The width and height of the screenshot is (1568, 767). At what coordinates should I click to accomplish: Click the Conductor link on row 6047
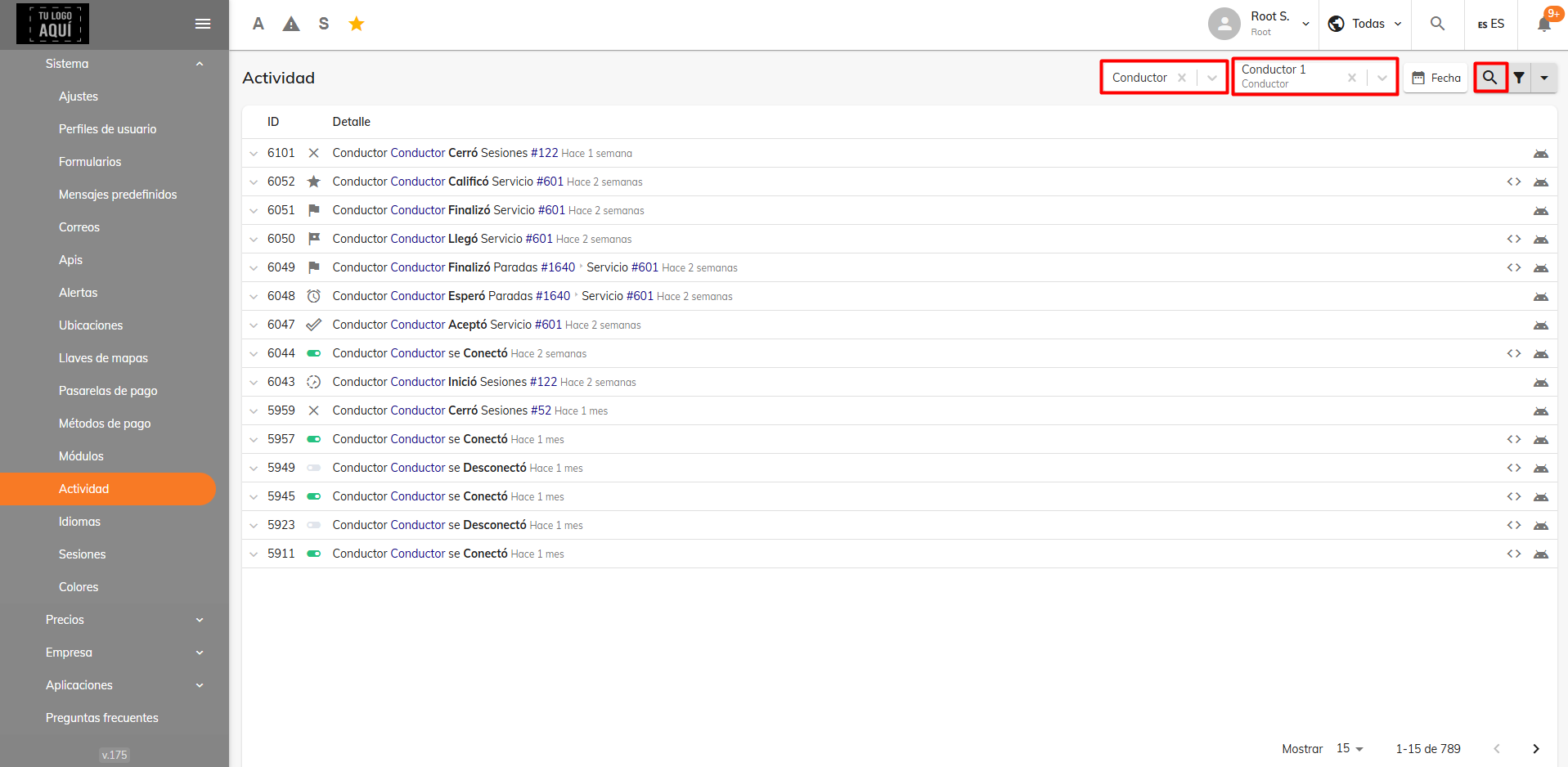[x=418, y=325]
